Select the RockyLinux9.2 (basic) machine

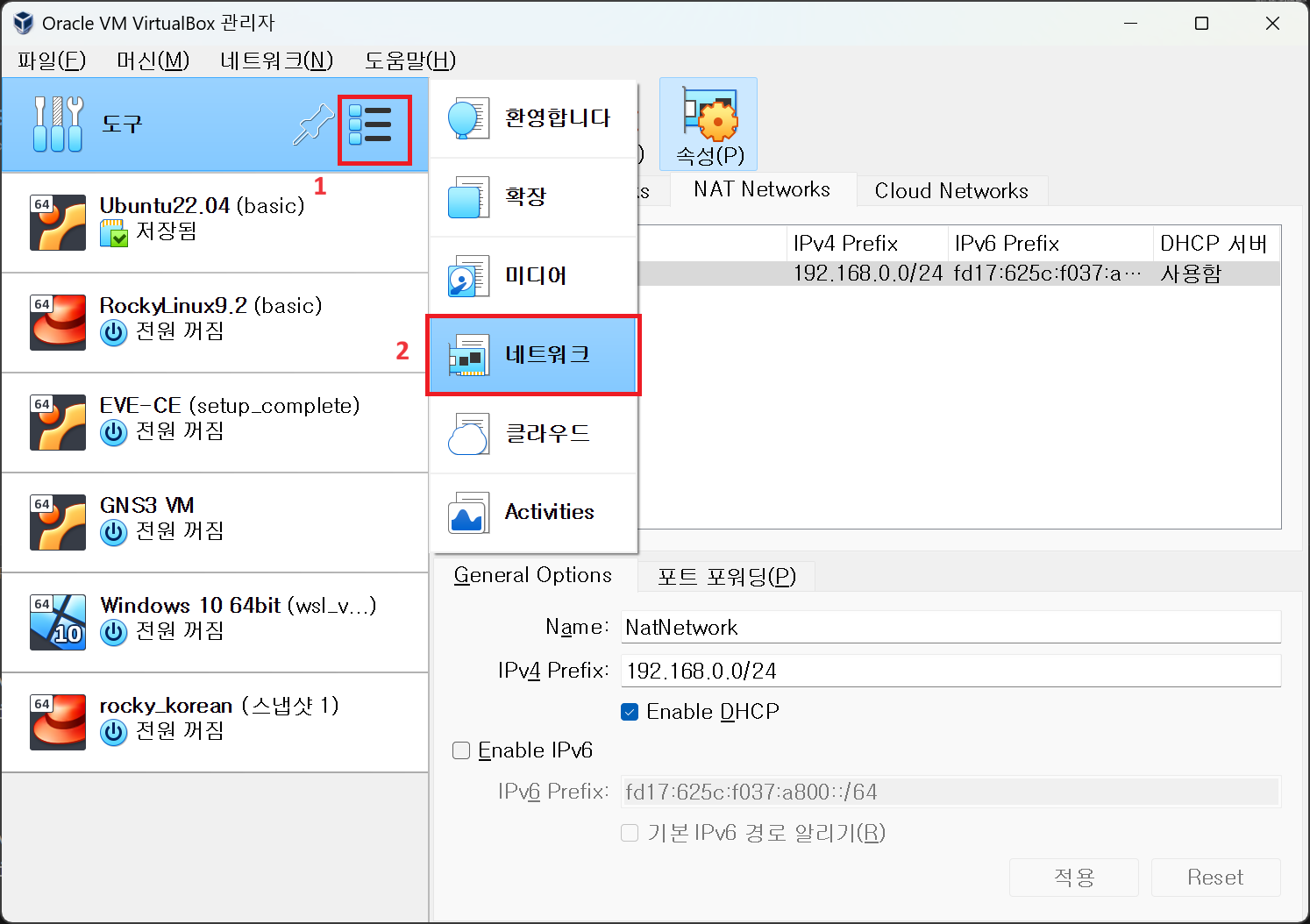point(215,323)
